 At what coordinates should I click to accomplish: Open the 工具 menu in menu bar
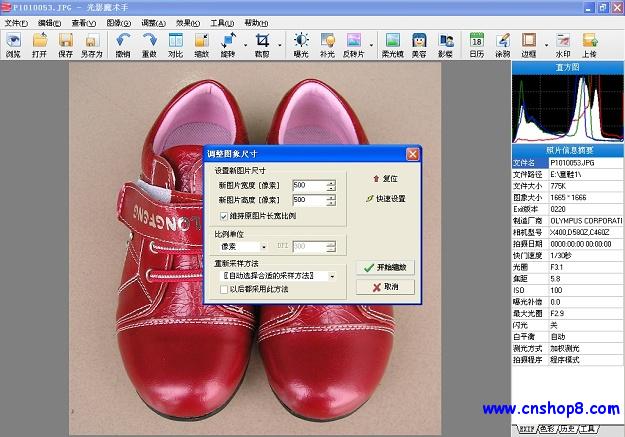(222, 23)
